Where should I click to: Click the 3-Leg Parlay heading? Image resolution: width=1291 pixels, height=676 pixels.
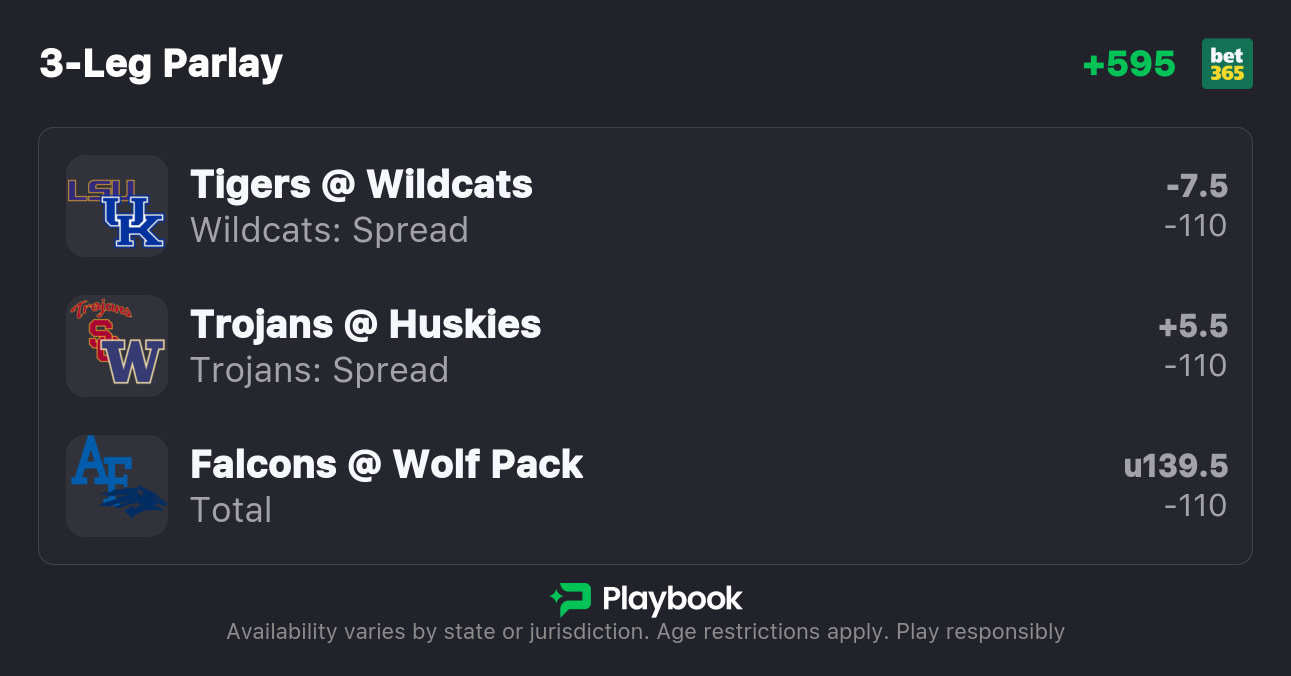(x=161, y=64)
